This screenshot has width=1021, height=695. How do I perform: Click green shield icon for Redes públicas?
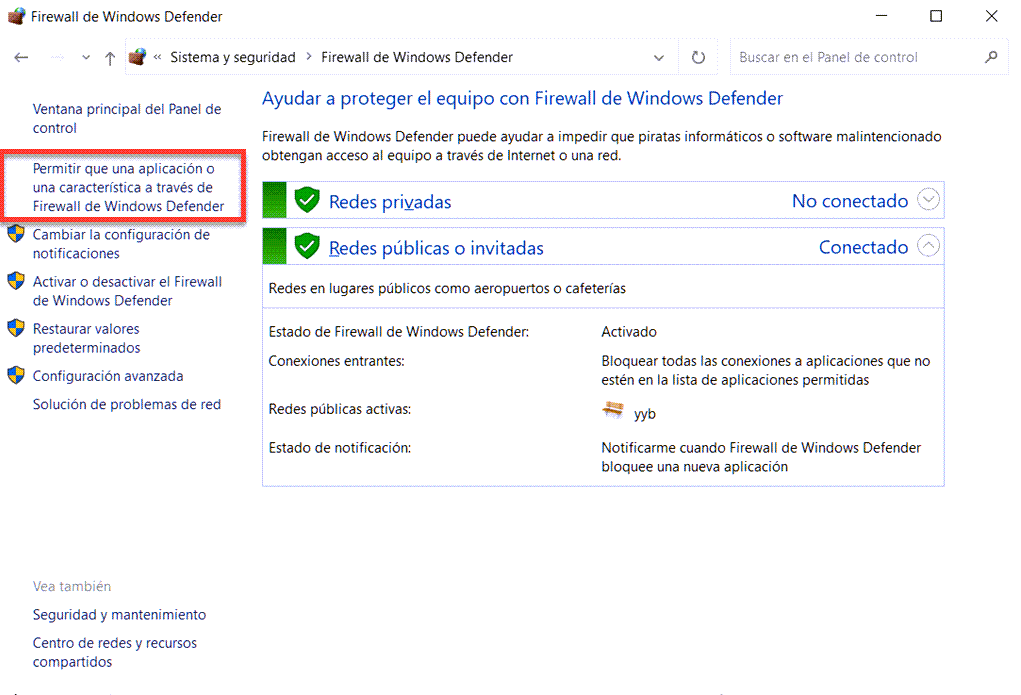click(307, 246)
